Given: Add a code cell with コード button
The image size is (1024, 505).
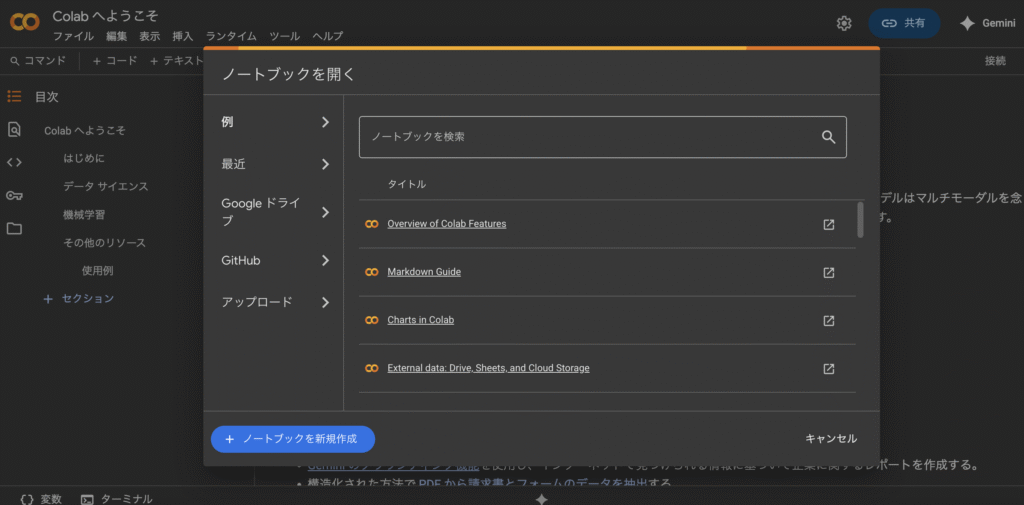Looking at the screenshot, I should pos(114,61).
